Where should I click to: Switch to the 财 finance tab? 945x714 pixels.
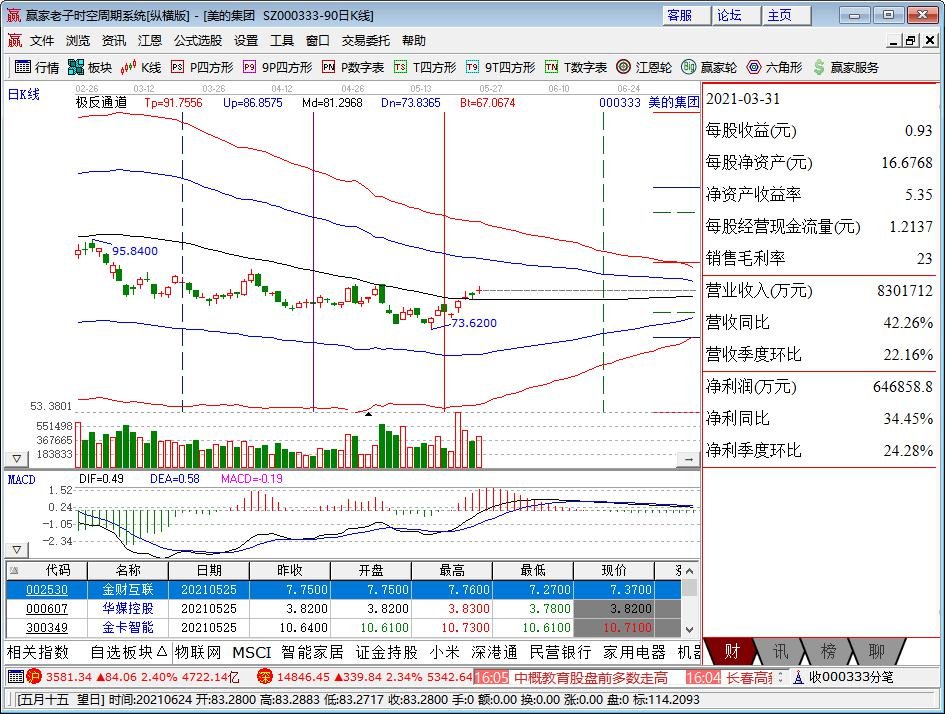pos(732,651)
